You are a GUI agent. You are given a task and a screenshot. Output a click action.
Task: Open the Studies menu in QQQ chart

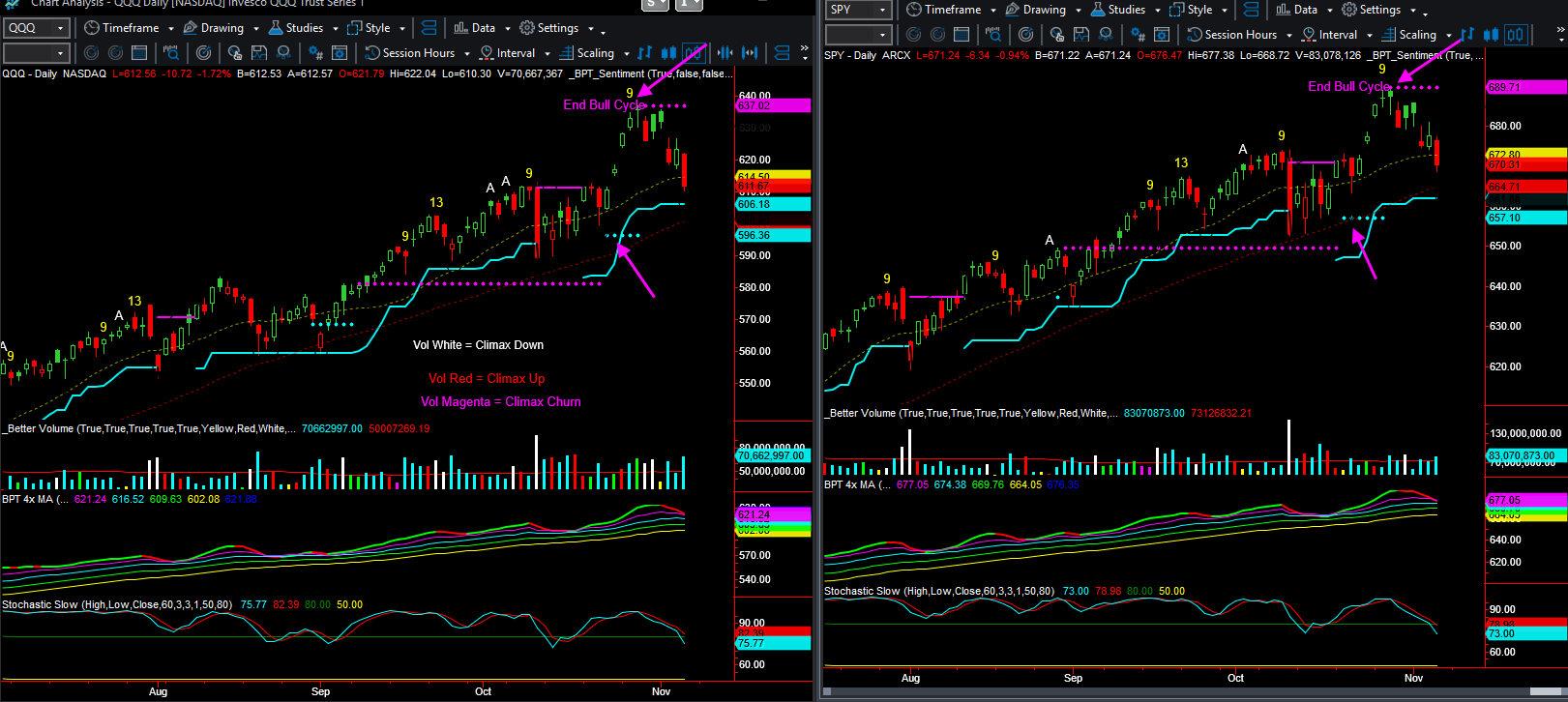point(304,28)
